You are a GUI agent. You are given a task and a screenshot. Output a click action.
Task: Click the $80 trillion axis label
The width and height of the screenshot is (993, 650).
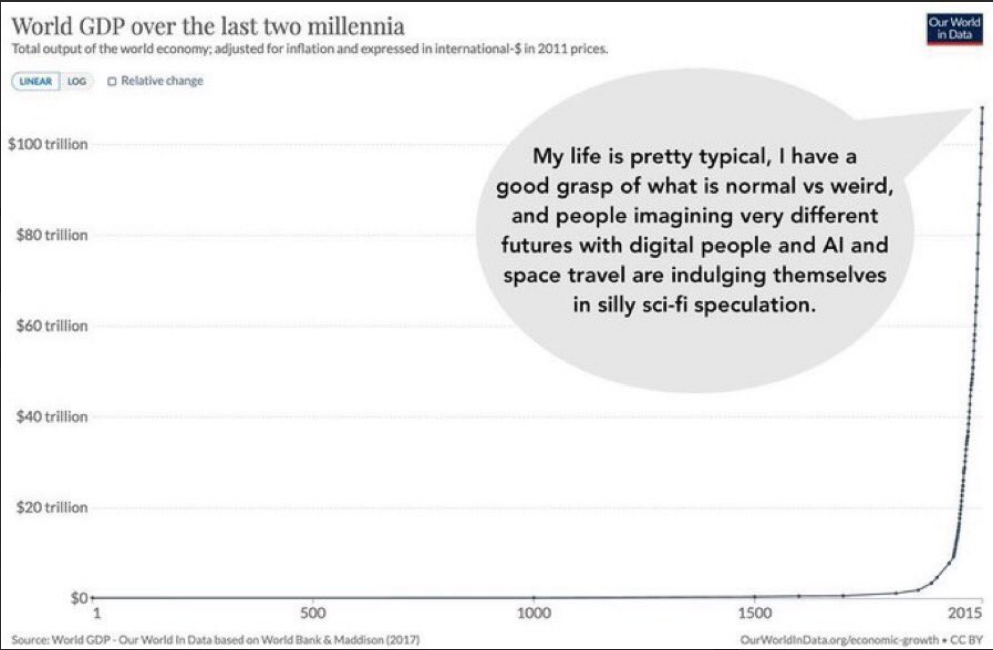[52, 235]
